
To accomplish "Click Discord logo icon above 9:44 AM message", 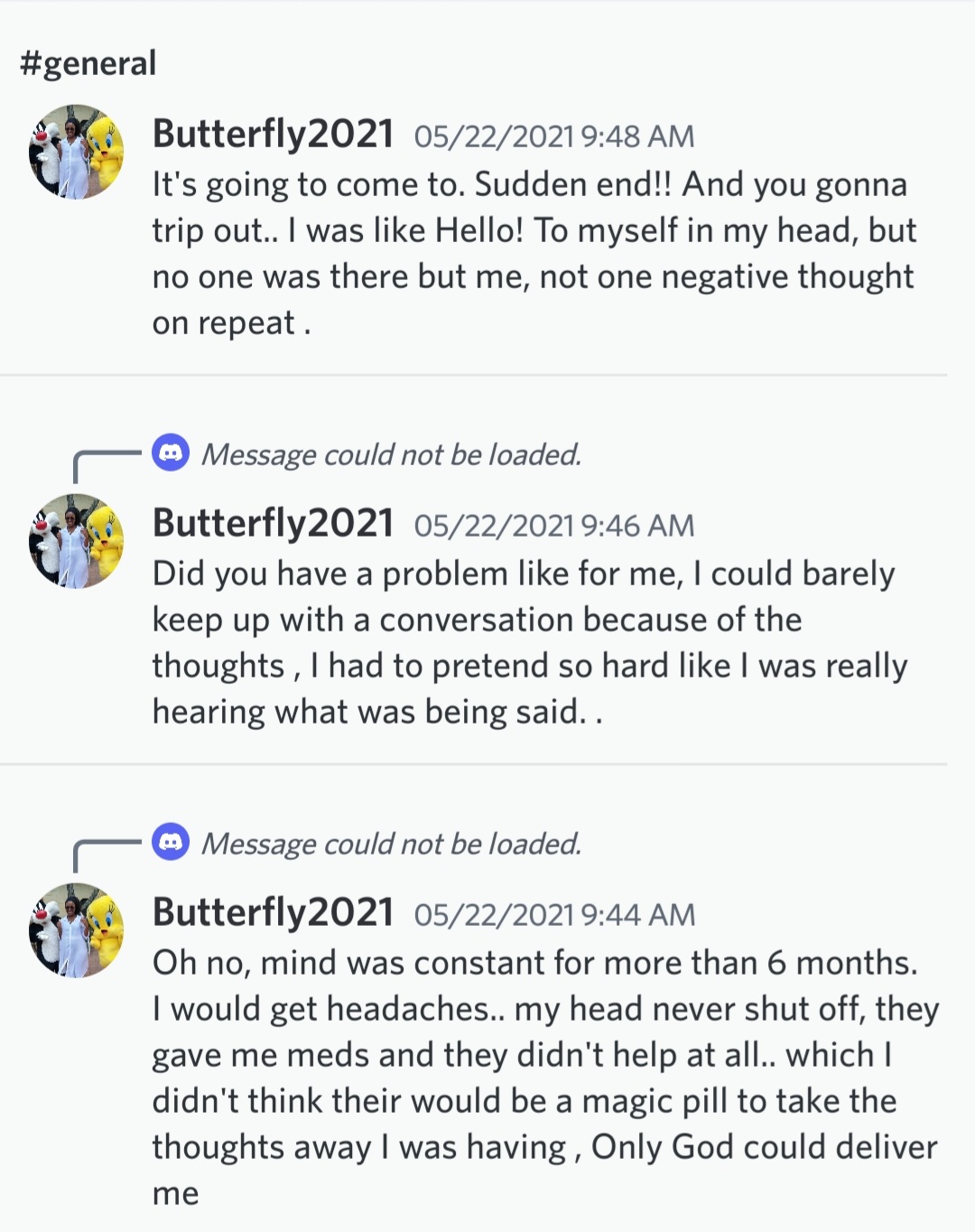I will click(x=171, y=842).
